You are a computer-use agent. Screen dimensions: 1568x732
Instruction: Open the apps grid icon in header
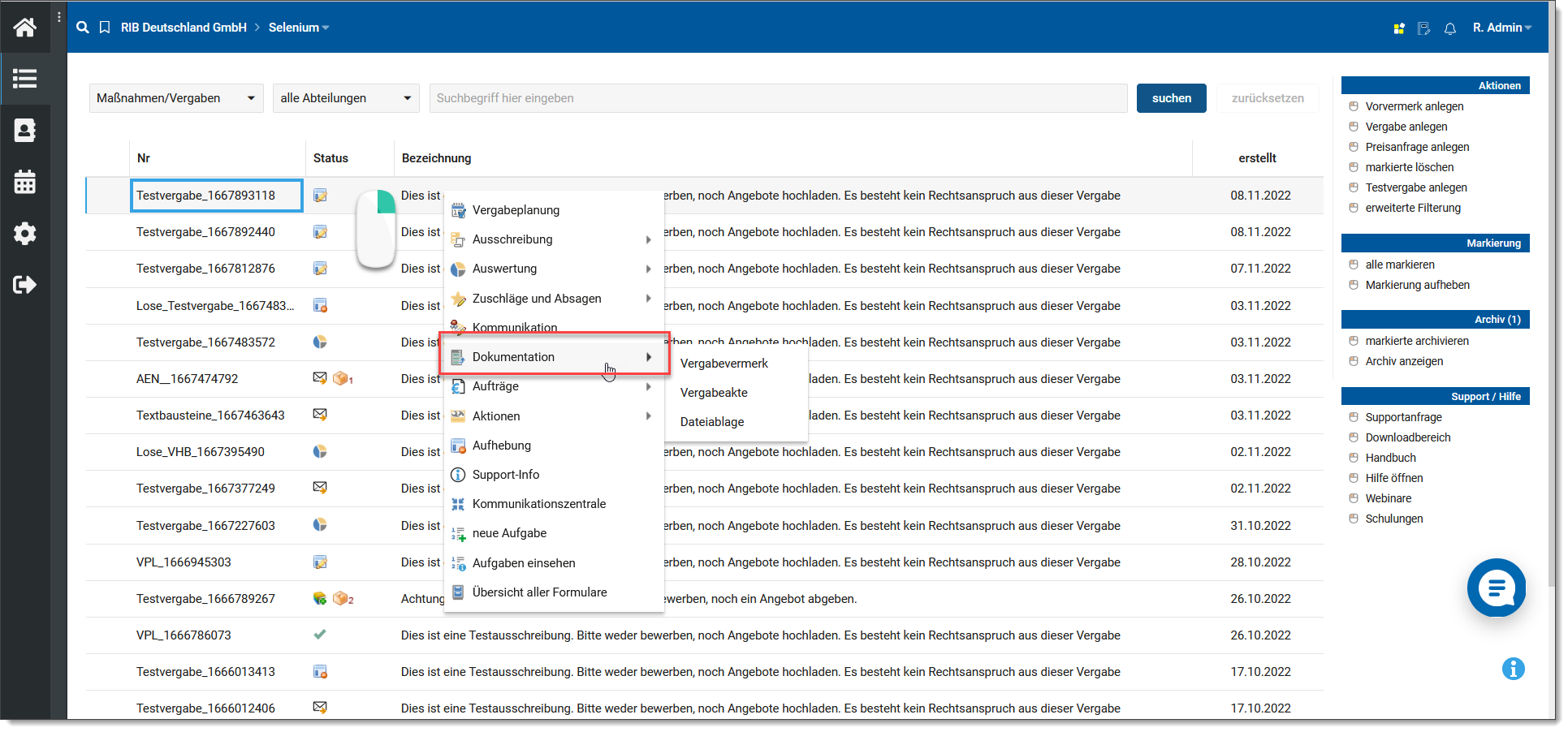click(x=1399, y=28)
